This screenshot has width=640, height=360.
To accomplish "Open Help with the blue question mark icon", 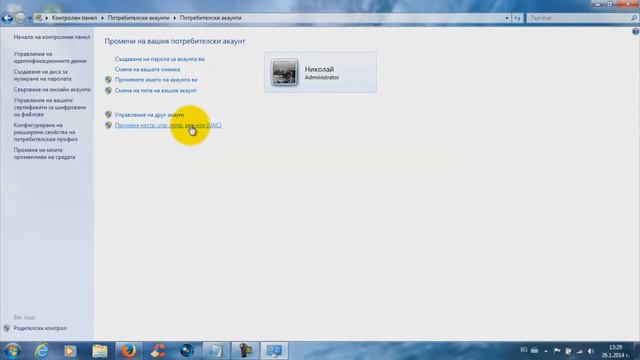I will point(636,31).
